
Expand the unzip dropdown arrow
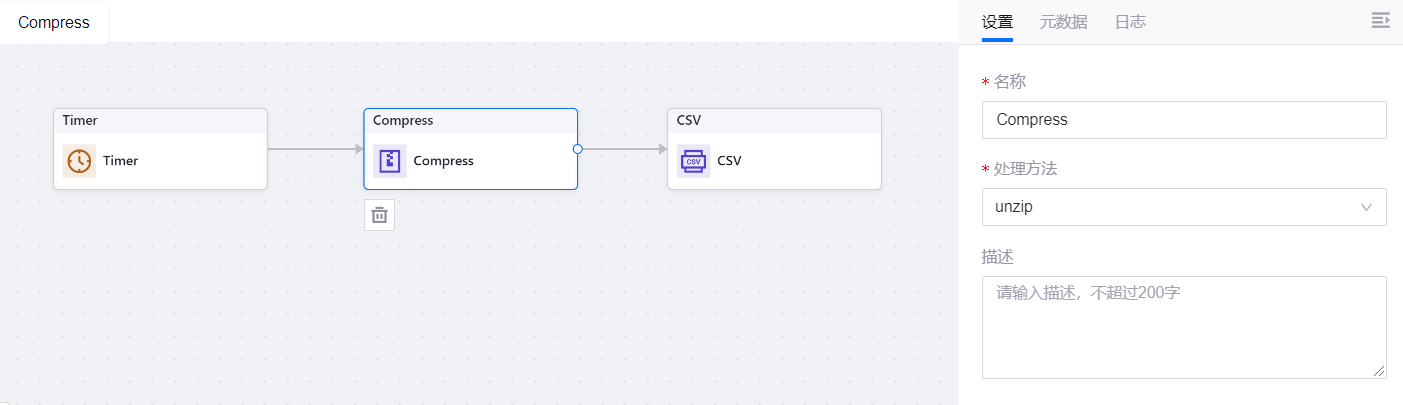pos(1366,207)
